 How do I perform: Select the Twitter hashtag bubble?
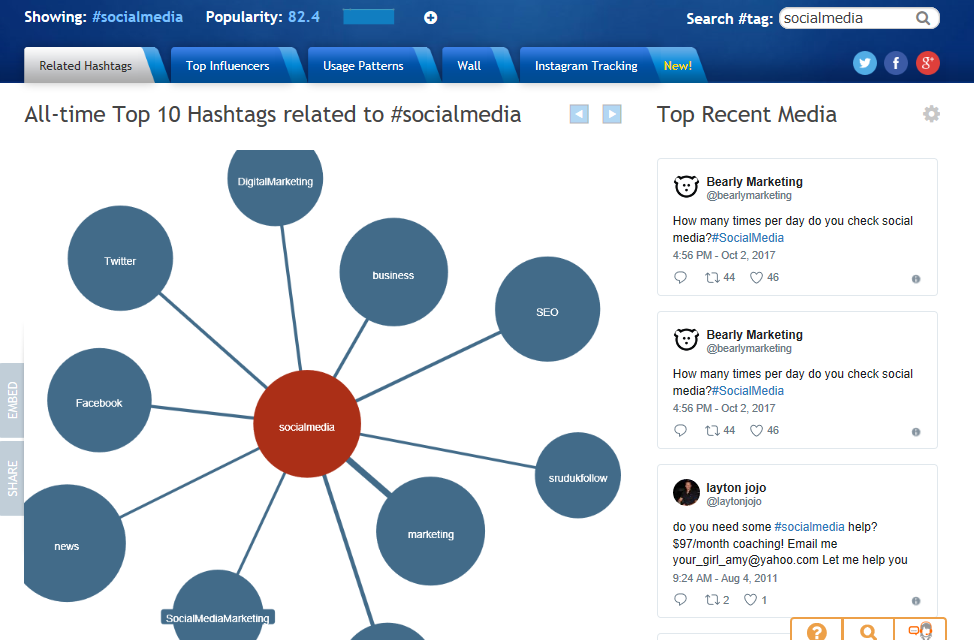tap(120, 258)
